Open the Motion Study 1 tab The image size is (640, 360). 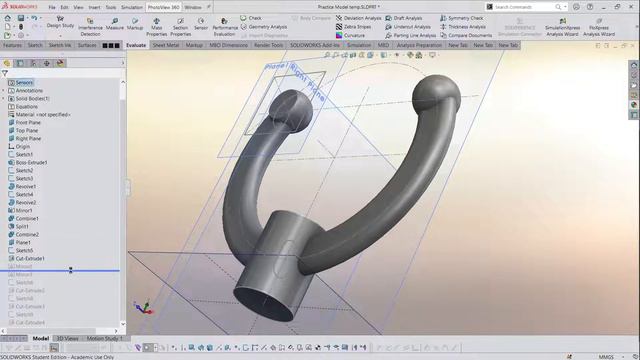coord(104,338)
